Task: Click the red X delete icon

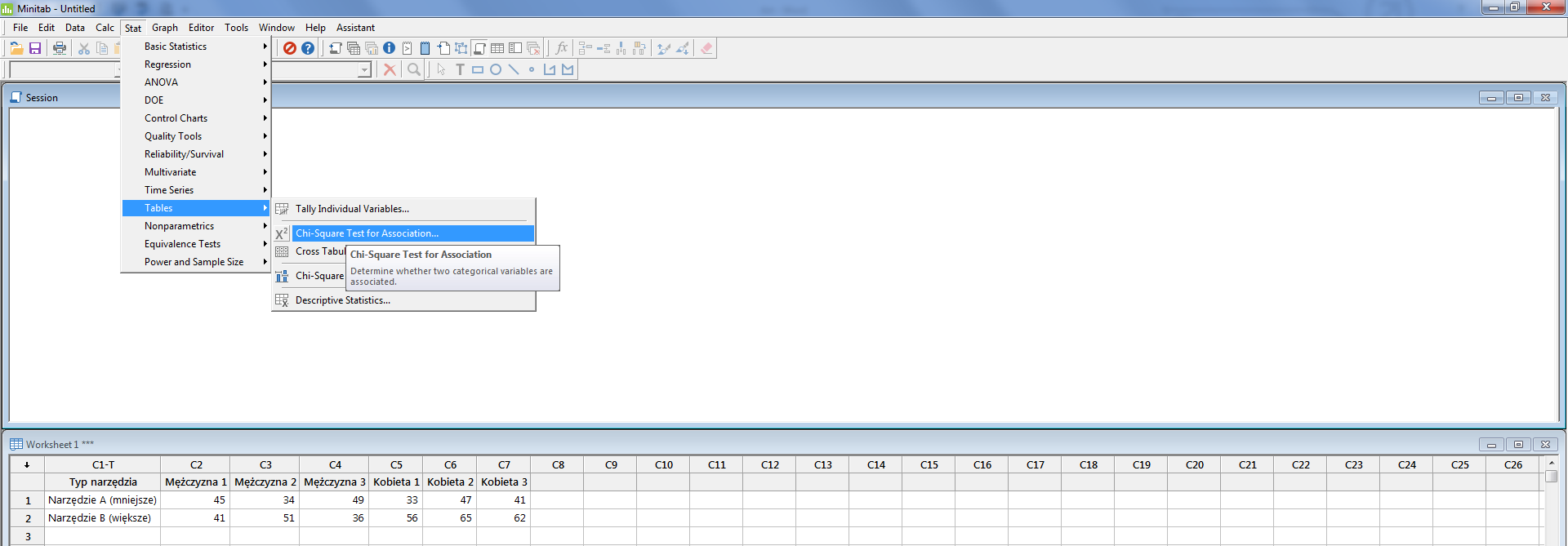Action: (x=390, y=69)
